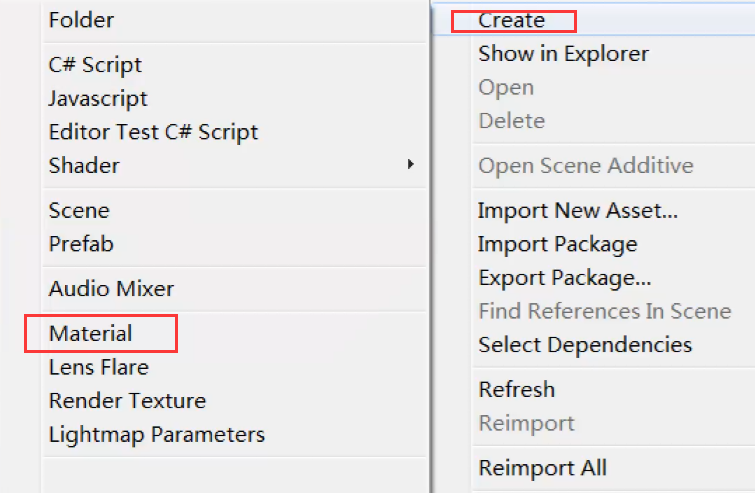The height and width of the screenshot is (493, 755).
Task: Select Reimport All option
Action: click(543, 468)
